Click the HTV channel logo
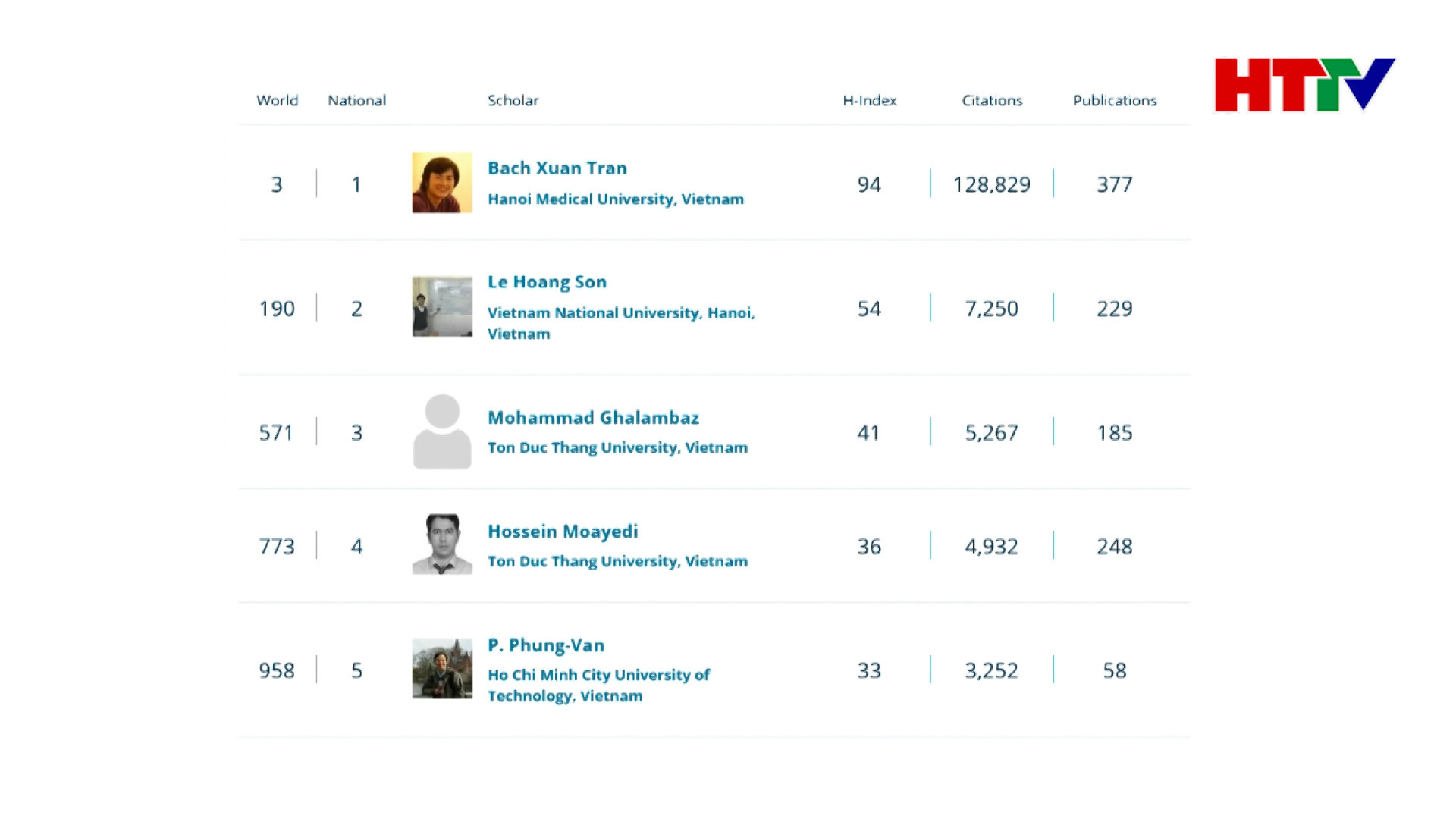This screenshot has height=819, width=1456. [x=1304, y=85]
